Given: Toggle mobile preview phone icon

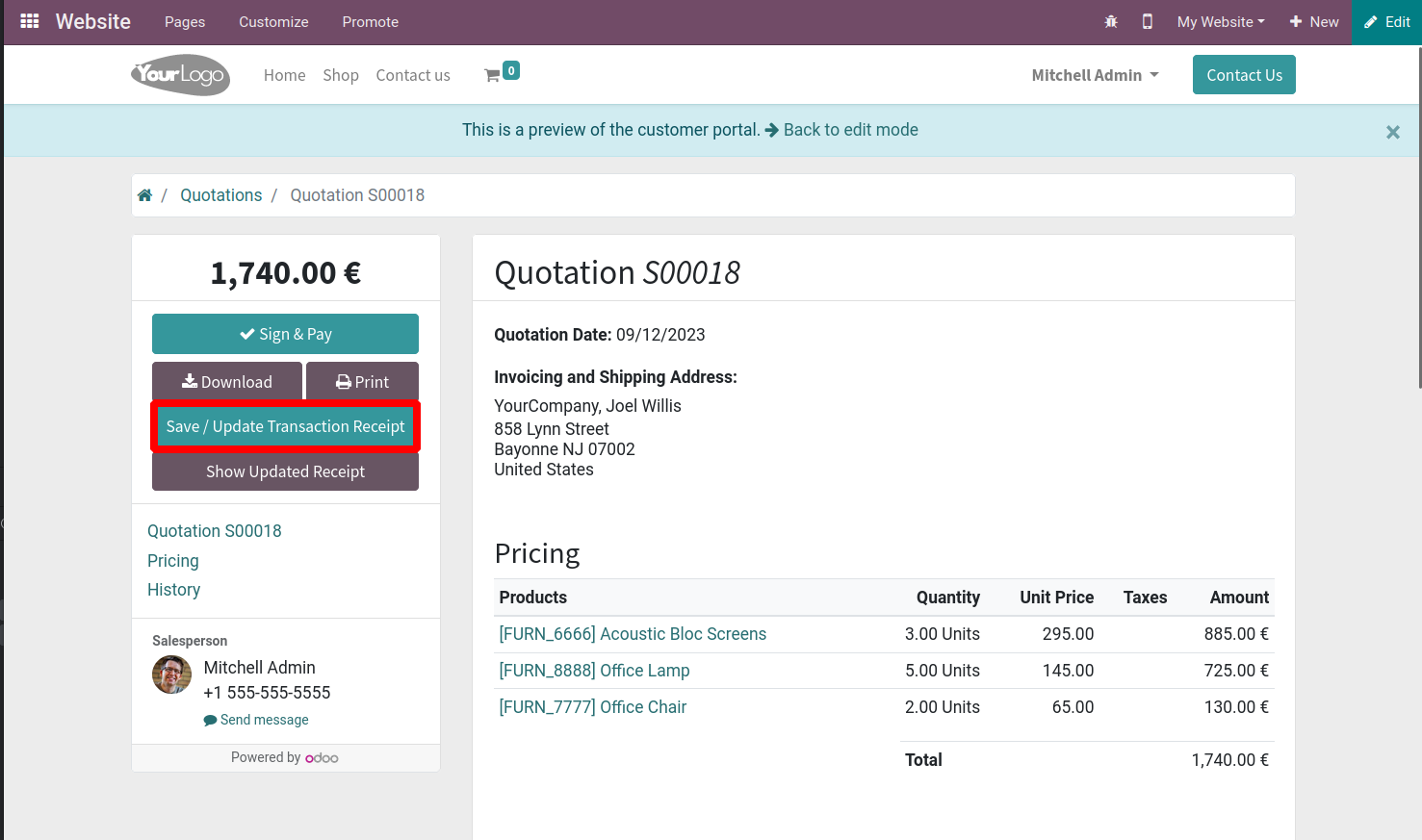Looking at the screenshot, I should click(x=1147, y=21).
